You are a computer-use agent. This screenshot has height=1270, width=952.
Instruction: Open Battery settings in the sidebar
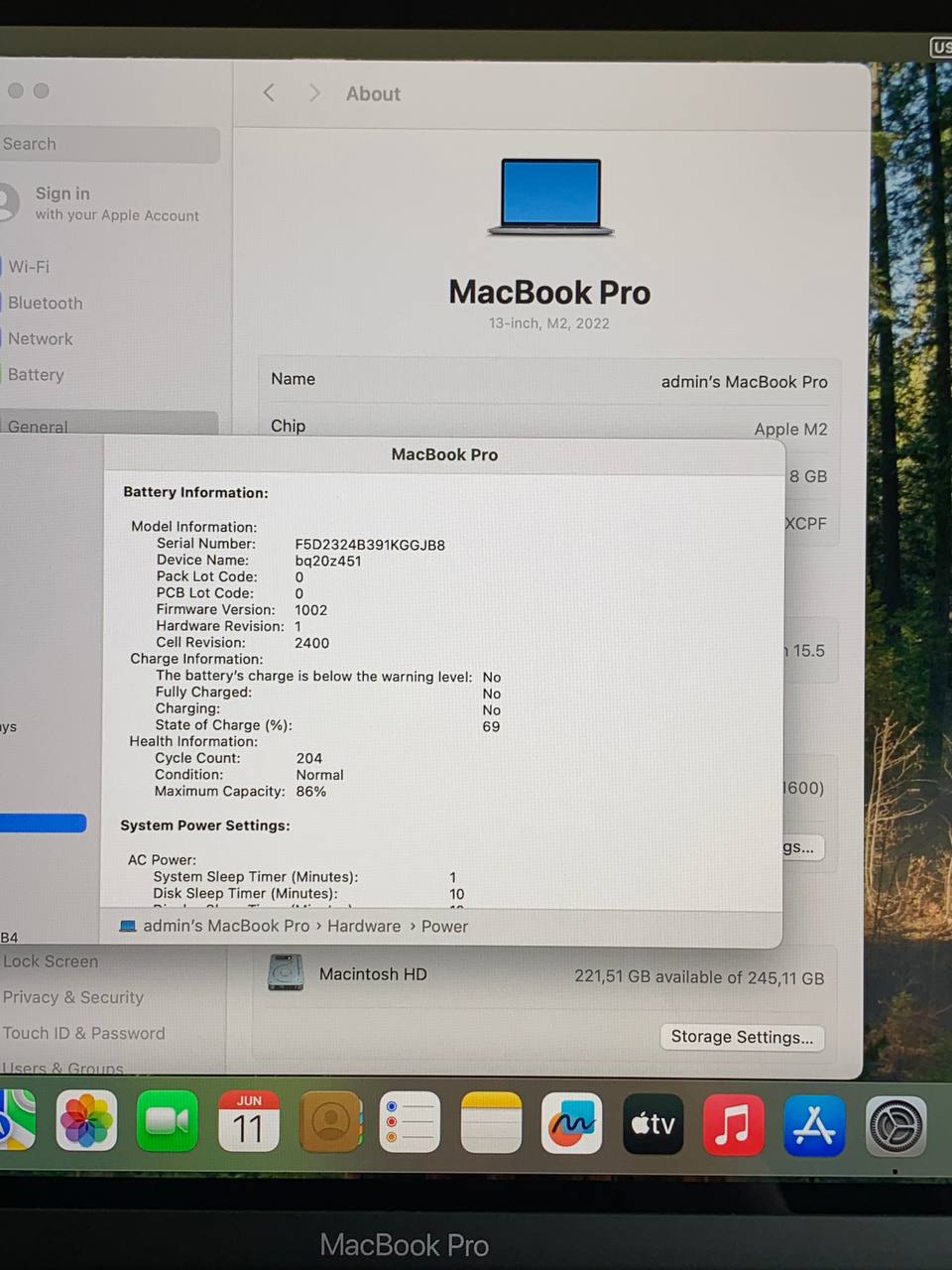pos(36,374)
